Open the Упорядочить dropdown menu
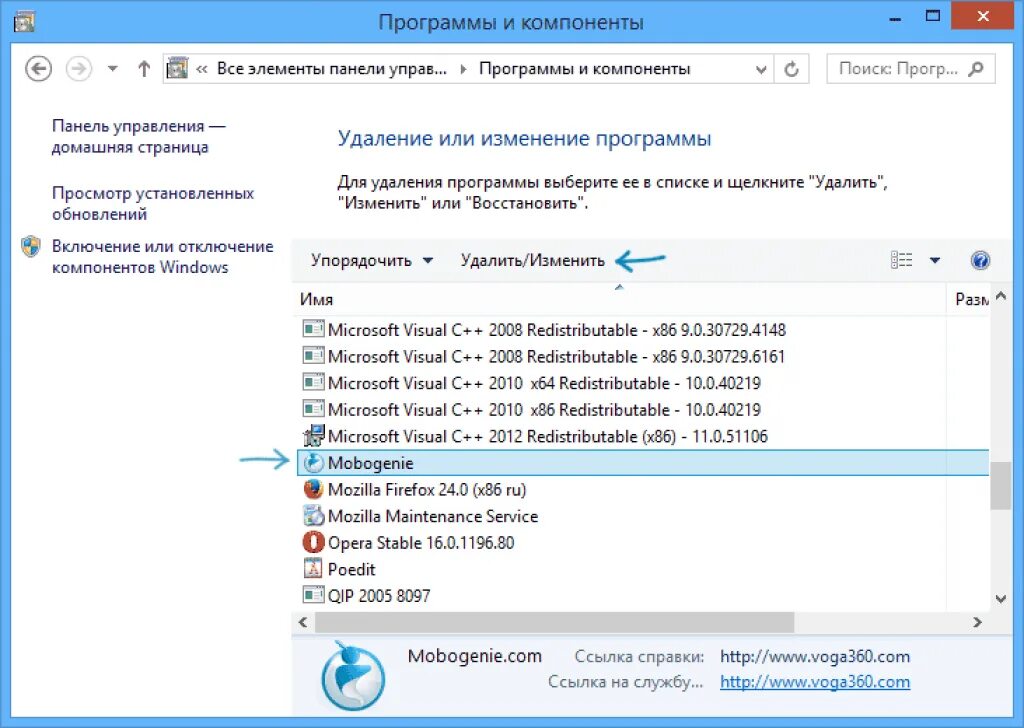 click(371, 261)
